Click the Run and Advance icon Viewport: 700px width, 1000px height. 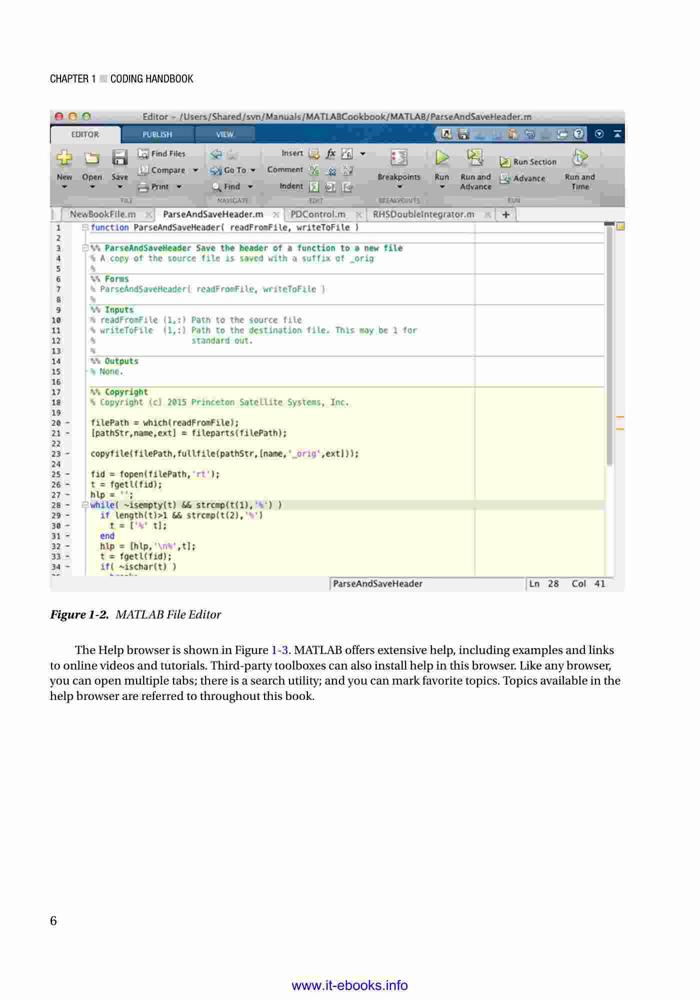(475, 157)
